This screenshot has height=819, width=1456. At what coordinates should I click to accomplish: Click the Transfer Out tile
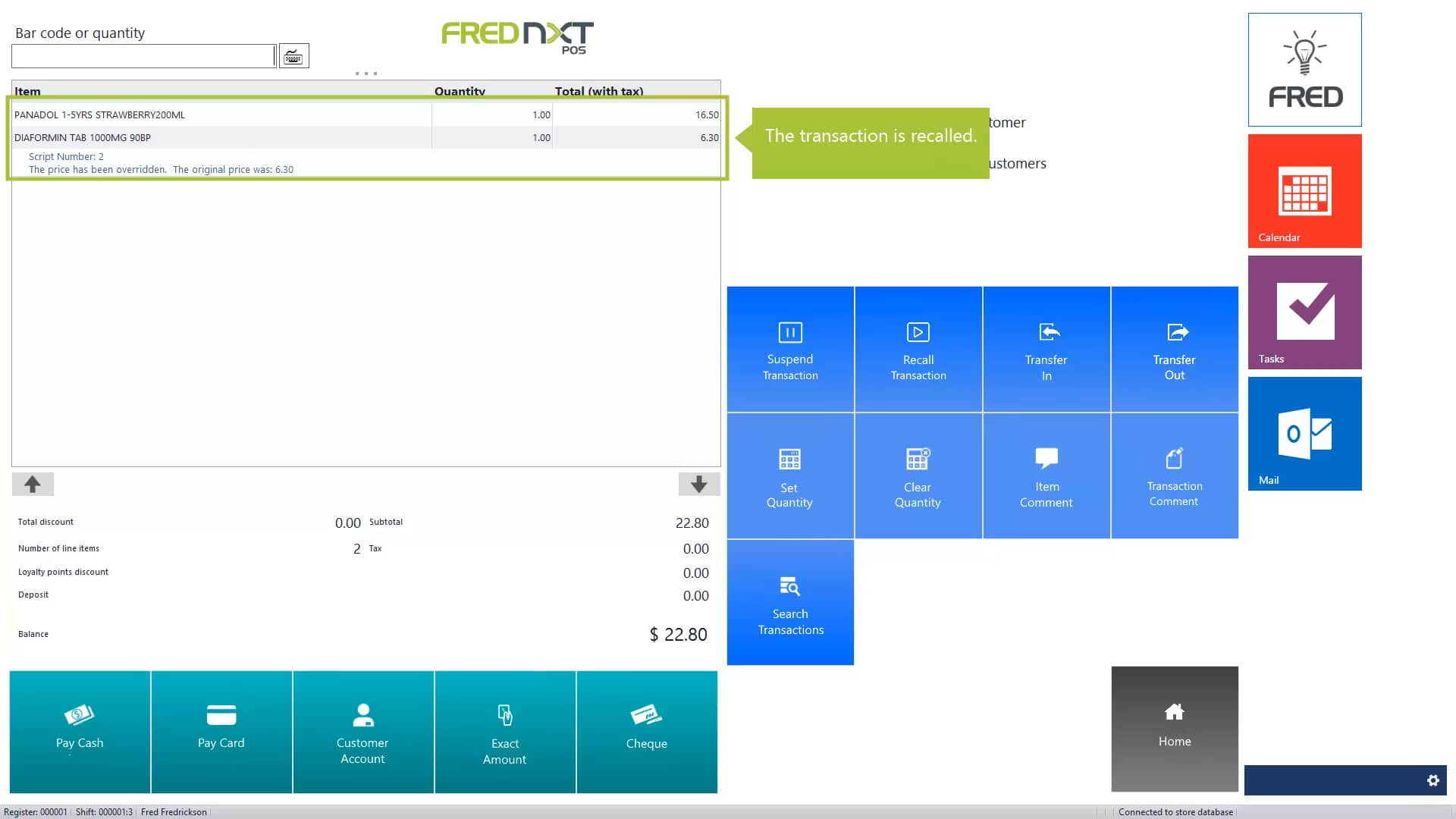(x=1174, y=349)
